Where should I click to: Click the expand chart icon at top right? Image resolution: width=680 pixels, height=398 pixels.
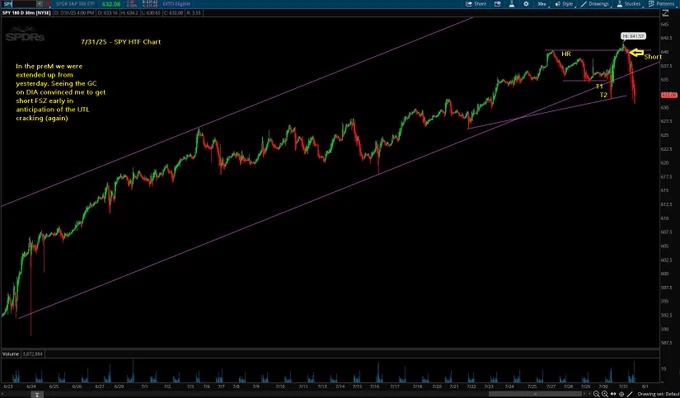pyautogui.click(x=666, y=13)
